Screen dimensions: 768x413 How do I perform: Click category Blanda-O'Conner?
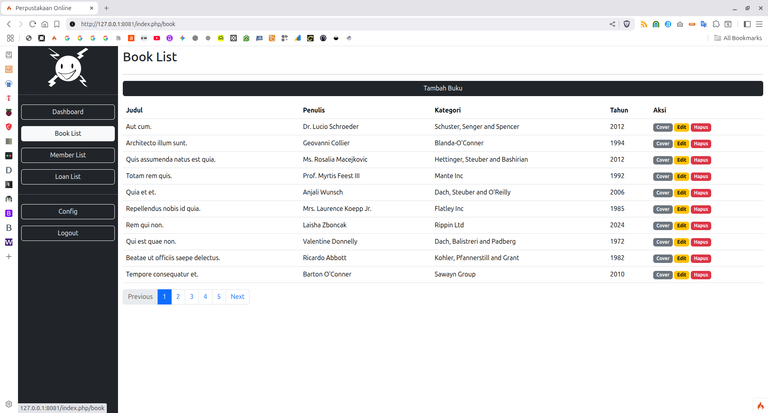click(459, 143)
